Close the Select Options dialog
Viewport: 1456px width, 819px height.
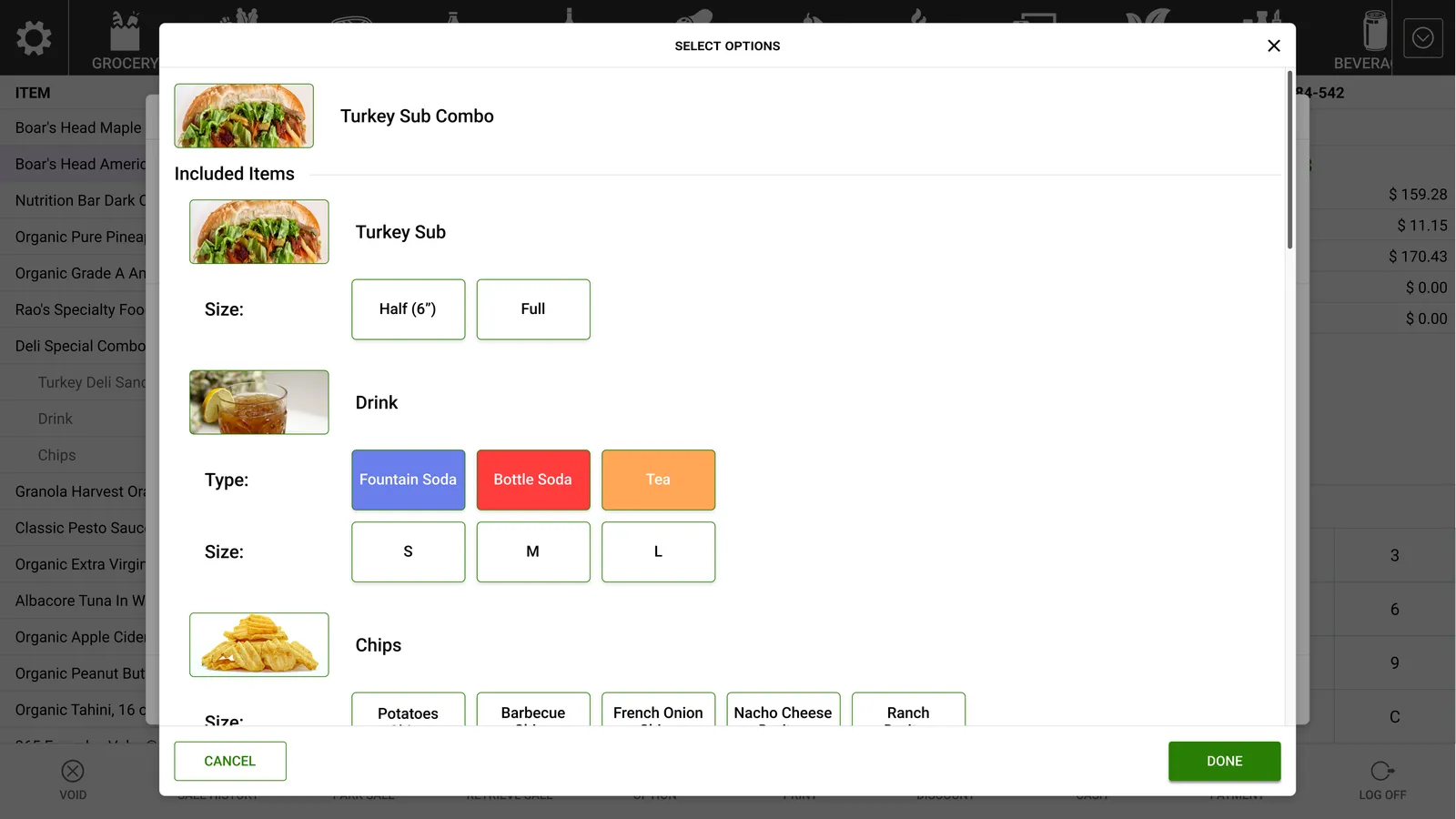(x=1274, y=45)
